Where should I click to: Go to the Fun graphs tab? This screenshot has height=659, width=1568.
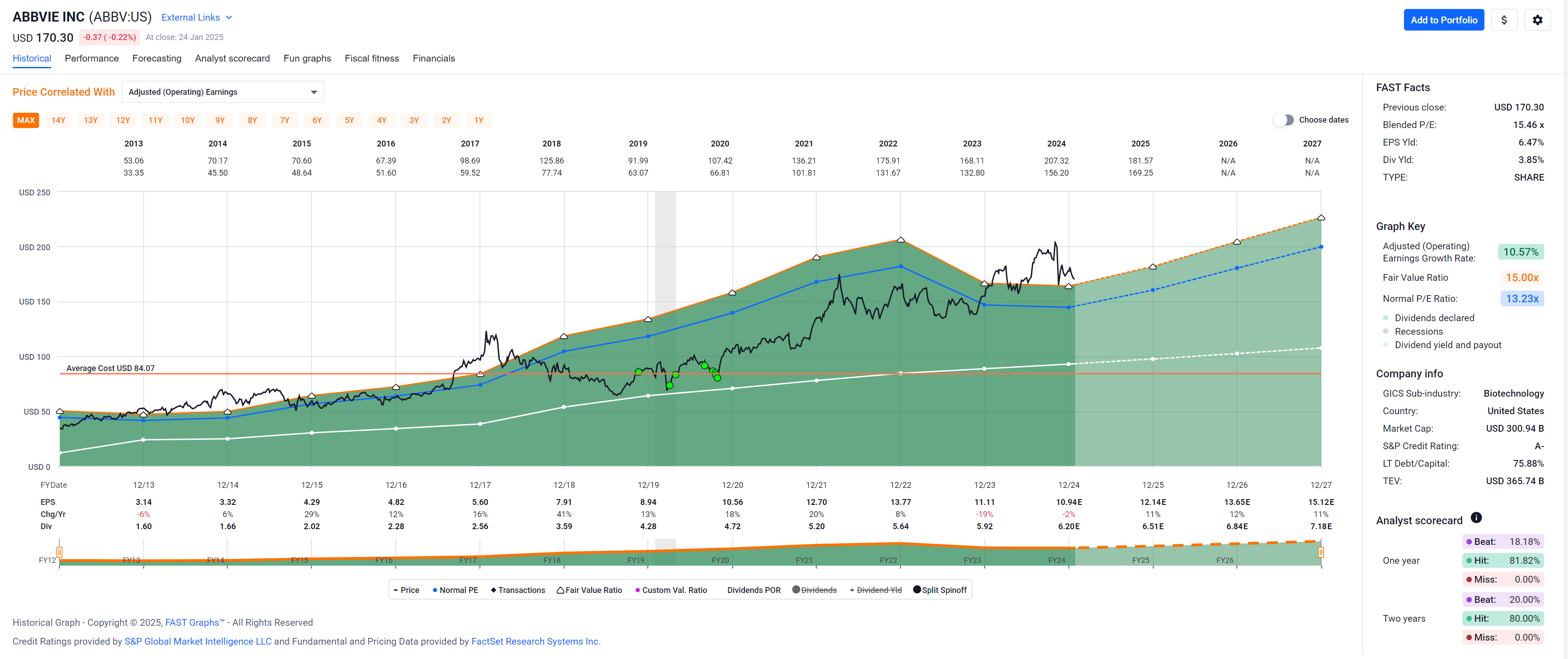coord(307,58)
